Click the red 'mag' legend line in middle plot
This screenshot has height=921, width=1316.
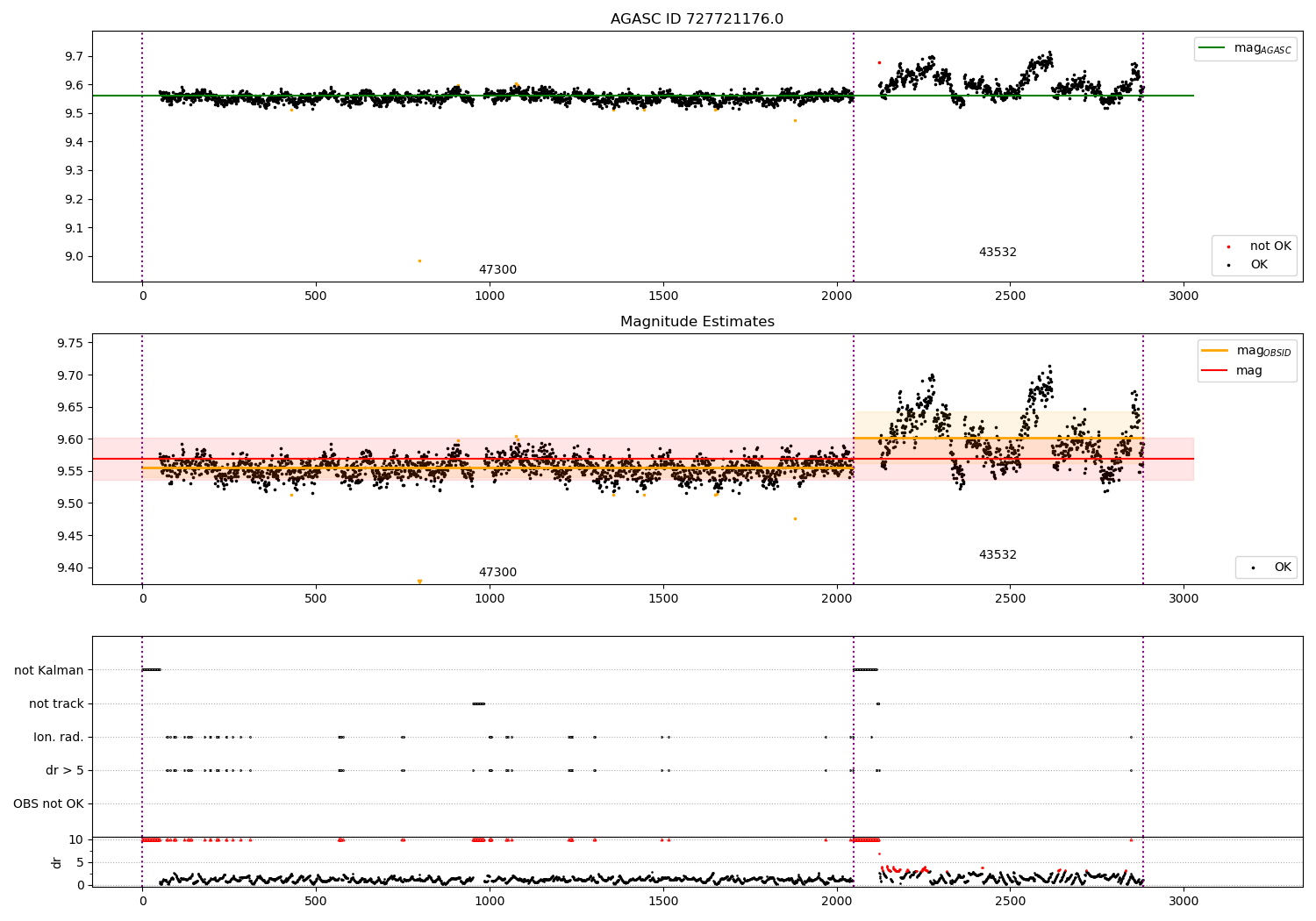(1215, 371)
